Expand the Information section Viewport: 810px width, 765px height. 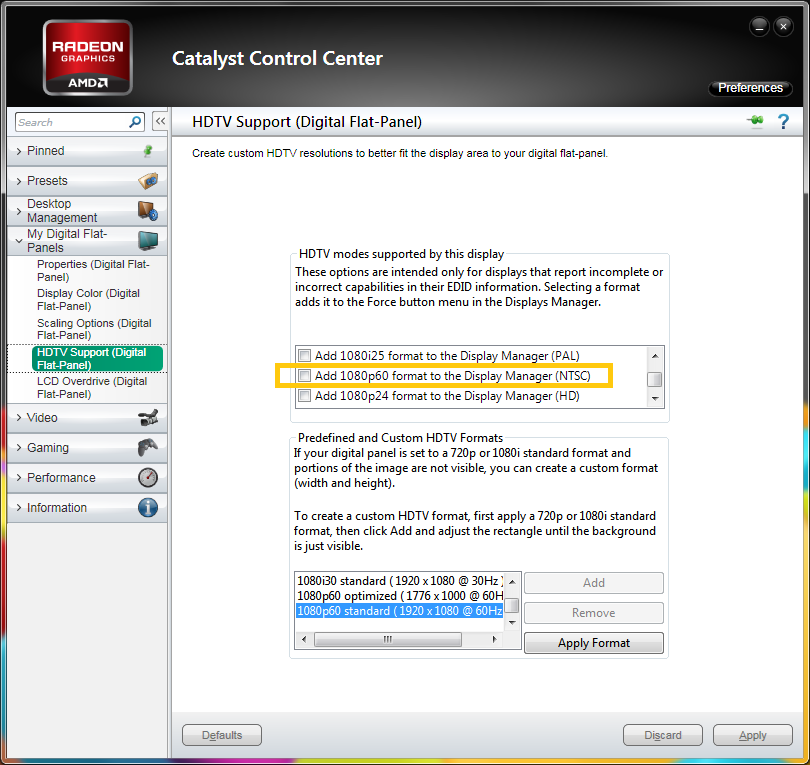19,507
